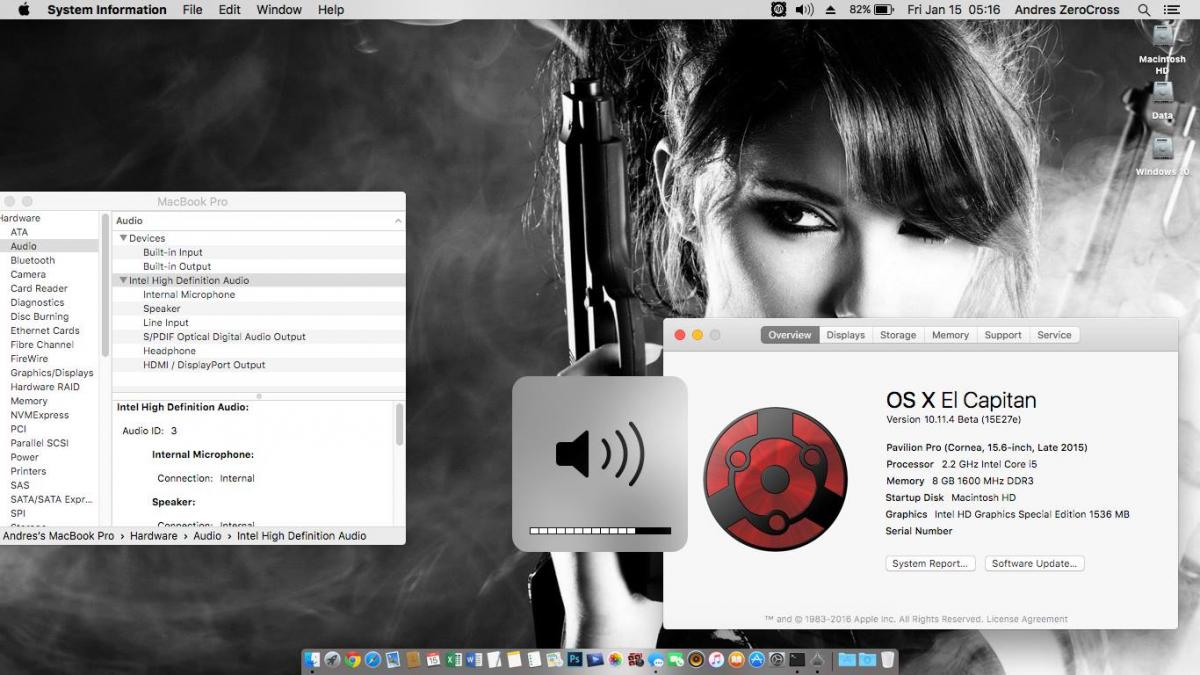The height and width of the screenshot is (675, 1200).
Task: Click the volume icon in menu bar
Action: click(805, 9)
